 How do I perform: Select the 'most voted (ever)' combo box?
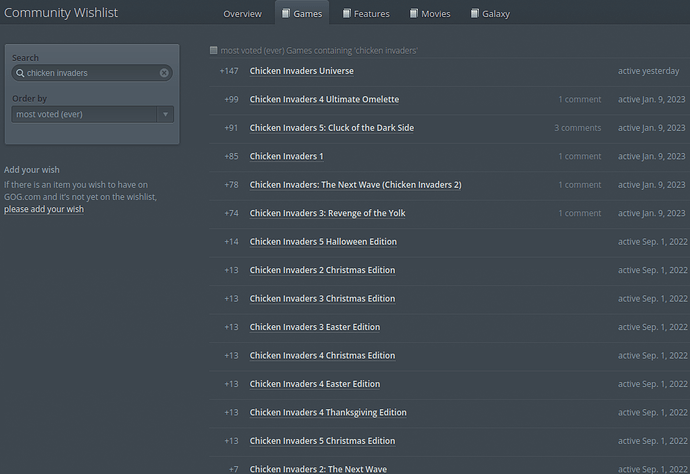(92, 114)
